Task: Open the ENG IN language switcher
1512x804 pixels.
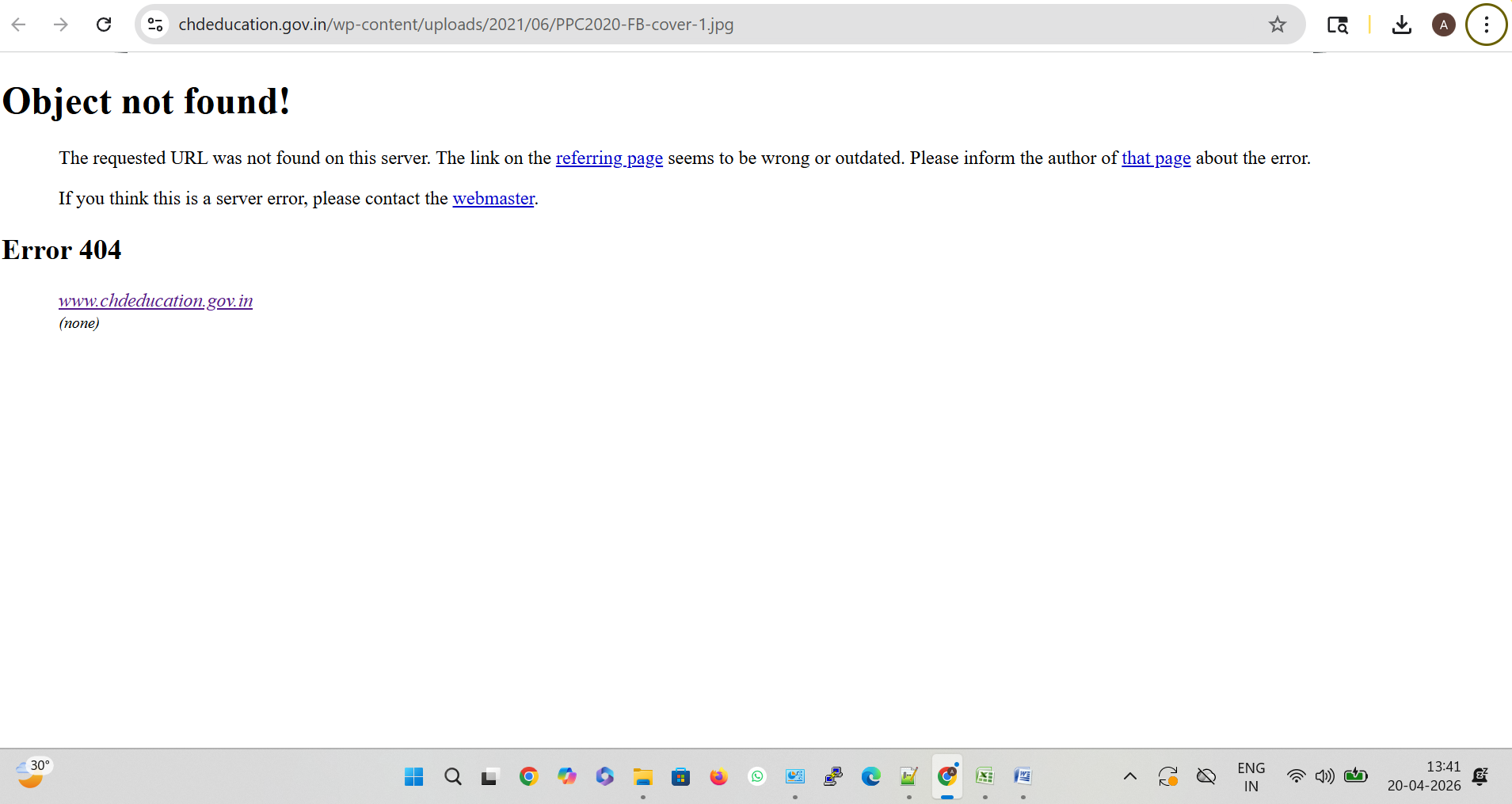Action: [x=1251, y=776]
